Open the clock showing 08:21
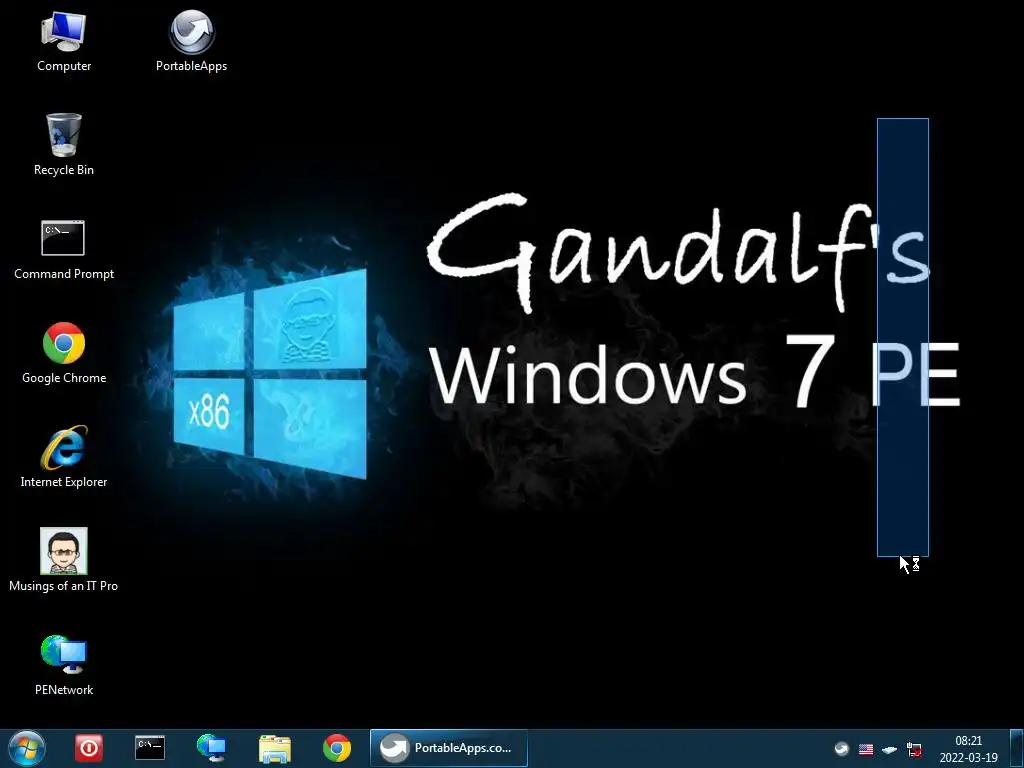 (968, 749)
